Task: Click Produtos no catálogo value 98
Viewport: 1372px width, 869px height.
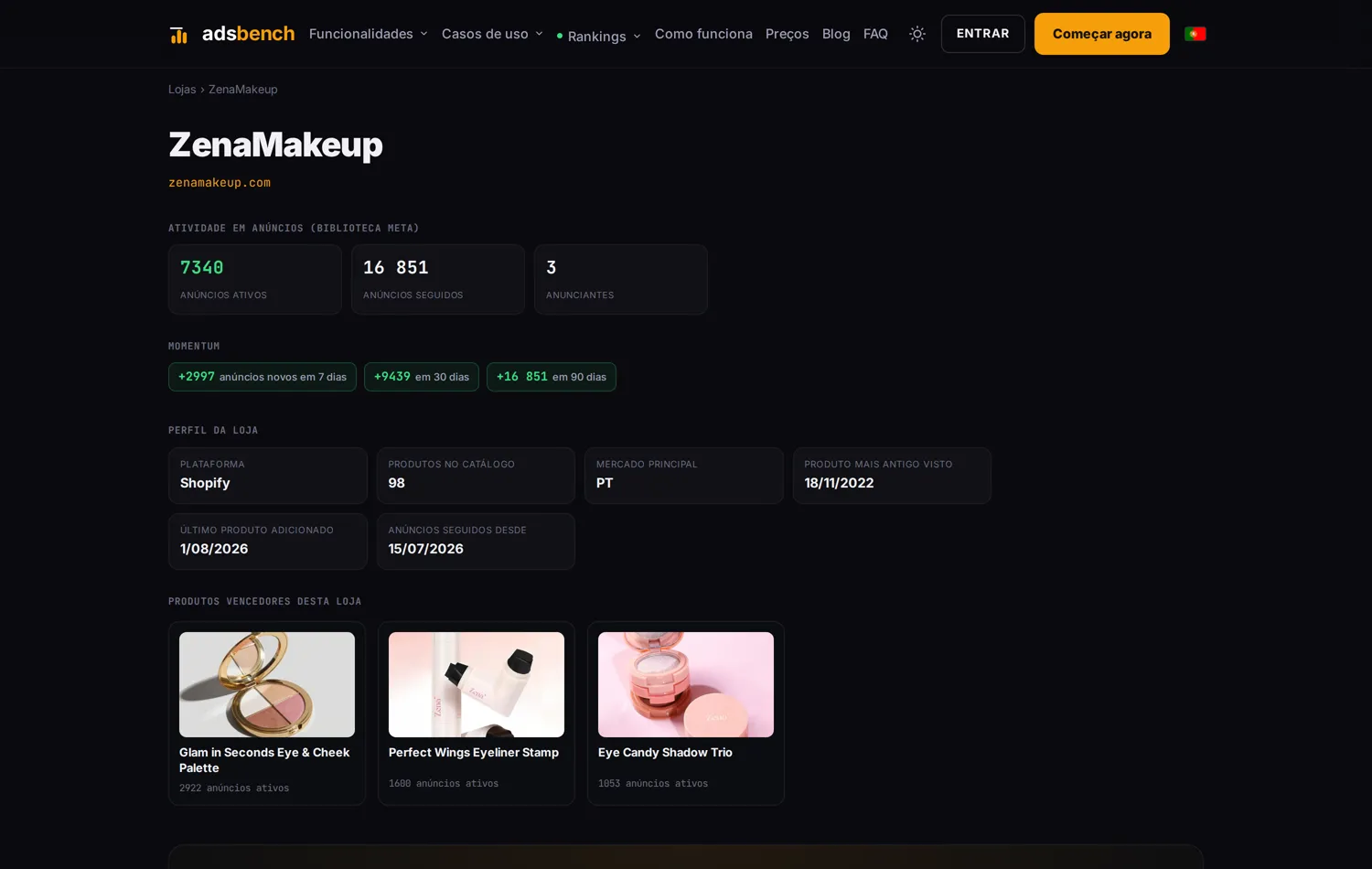Action: click(x=396, y=483)
